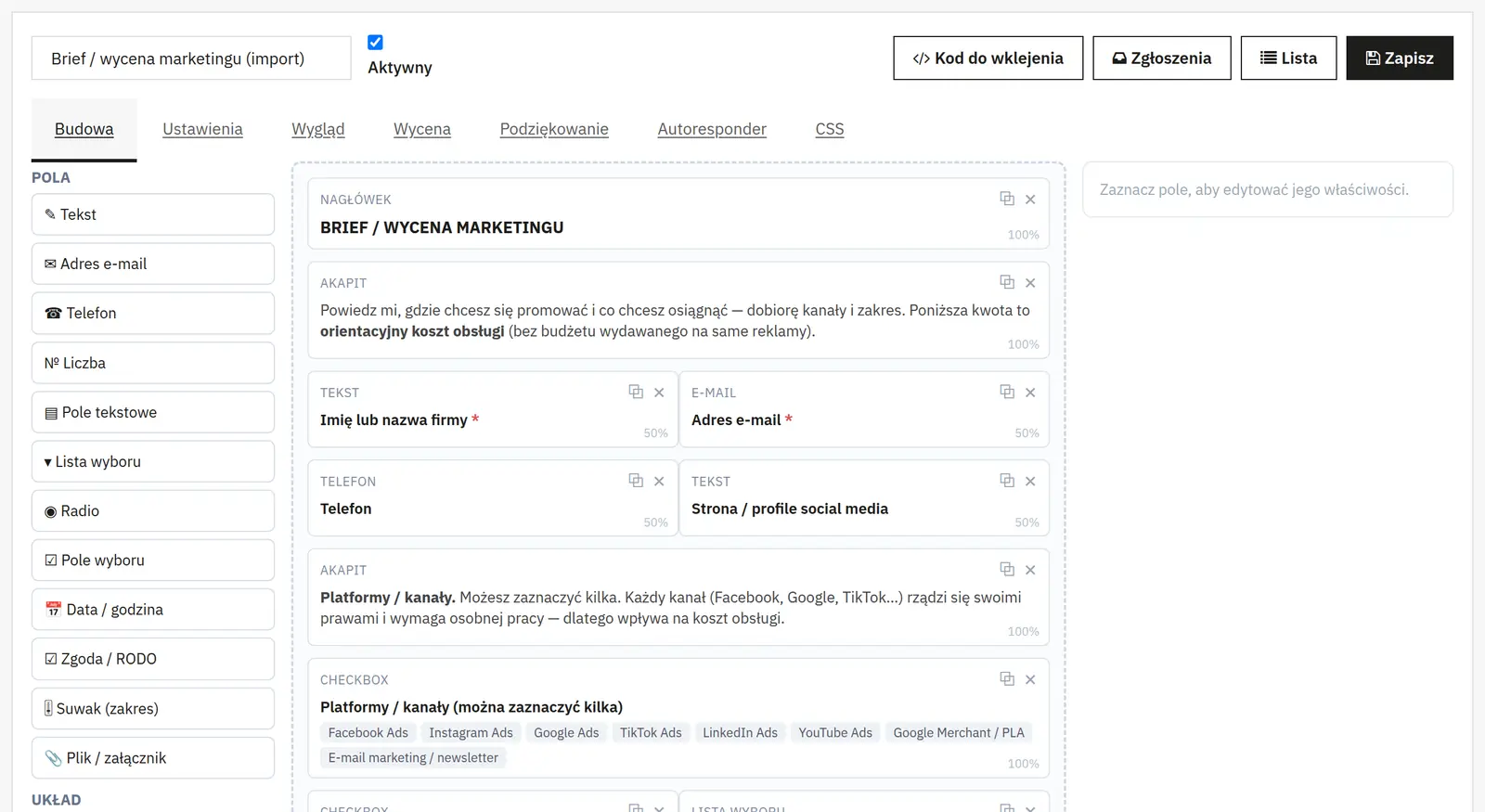This screenshot has height=812, width=1485.
Task: Add an 'Adres e-mail' field from palette
Action: coord(153,264)
